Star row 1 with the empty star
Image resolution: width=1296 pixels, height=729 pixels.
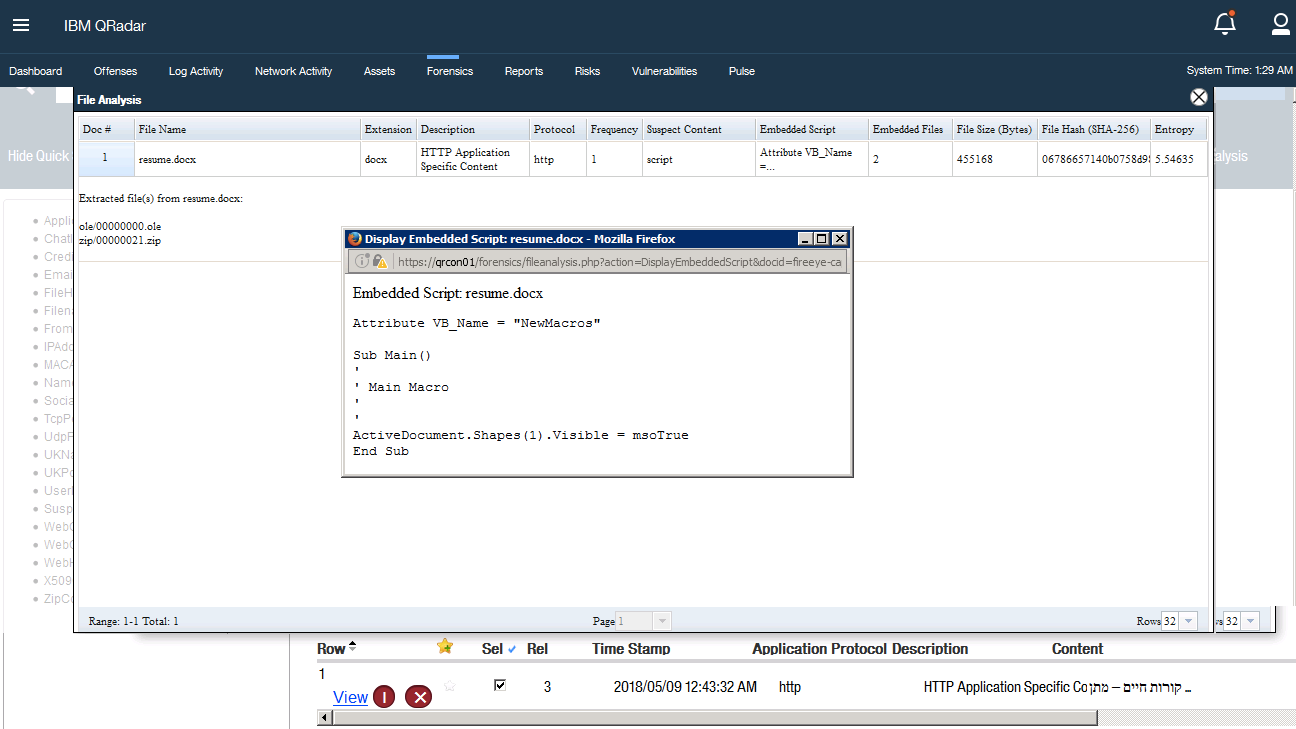coord(450,686)
